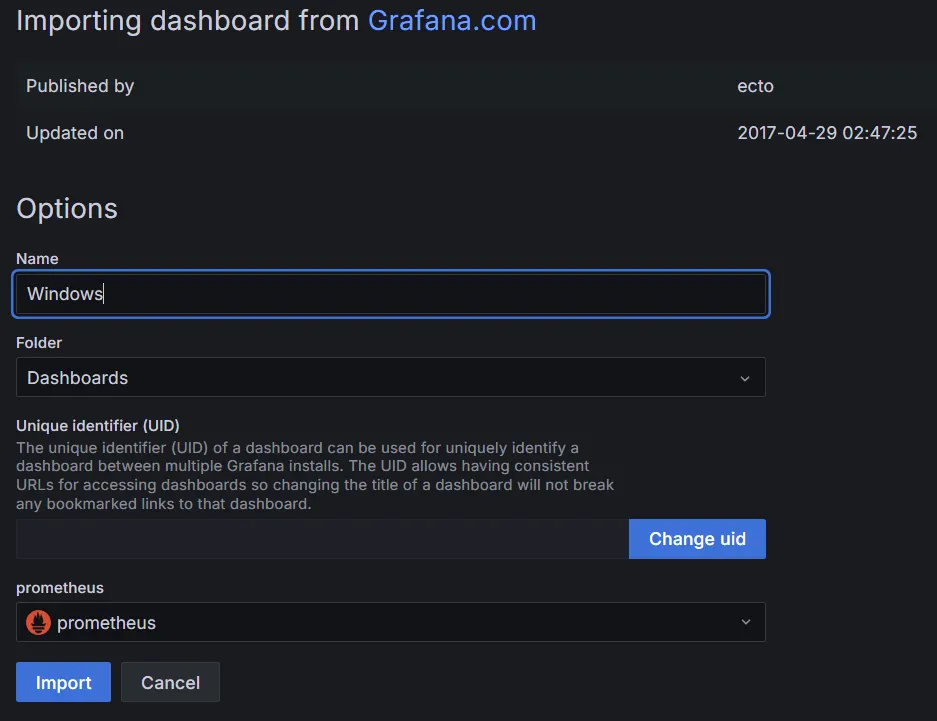Click the Prometheus flame icon
This screenshot has width=937, height=721.
38,622
